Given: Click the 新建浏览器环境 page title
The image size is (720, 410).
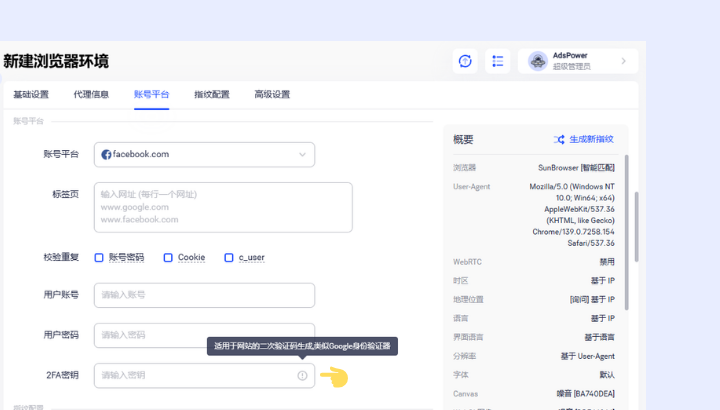Looking at the screenshot, I should pos(56,61).
